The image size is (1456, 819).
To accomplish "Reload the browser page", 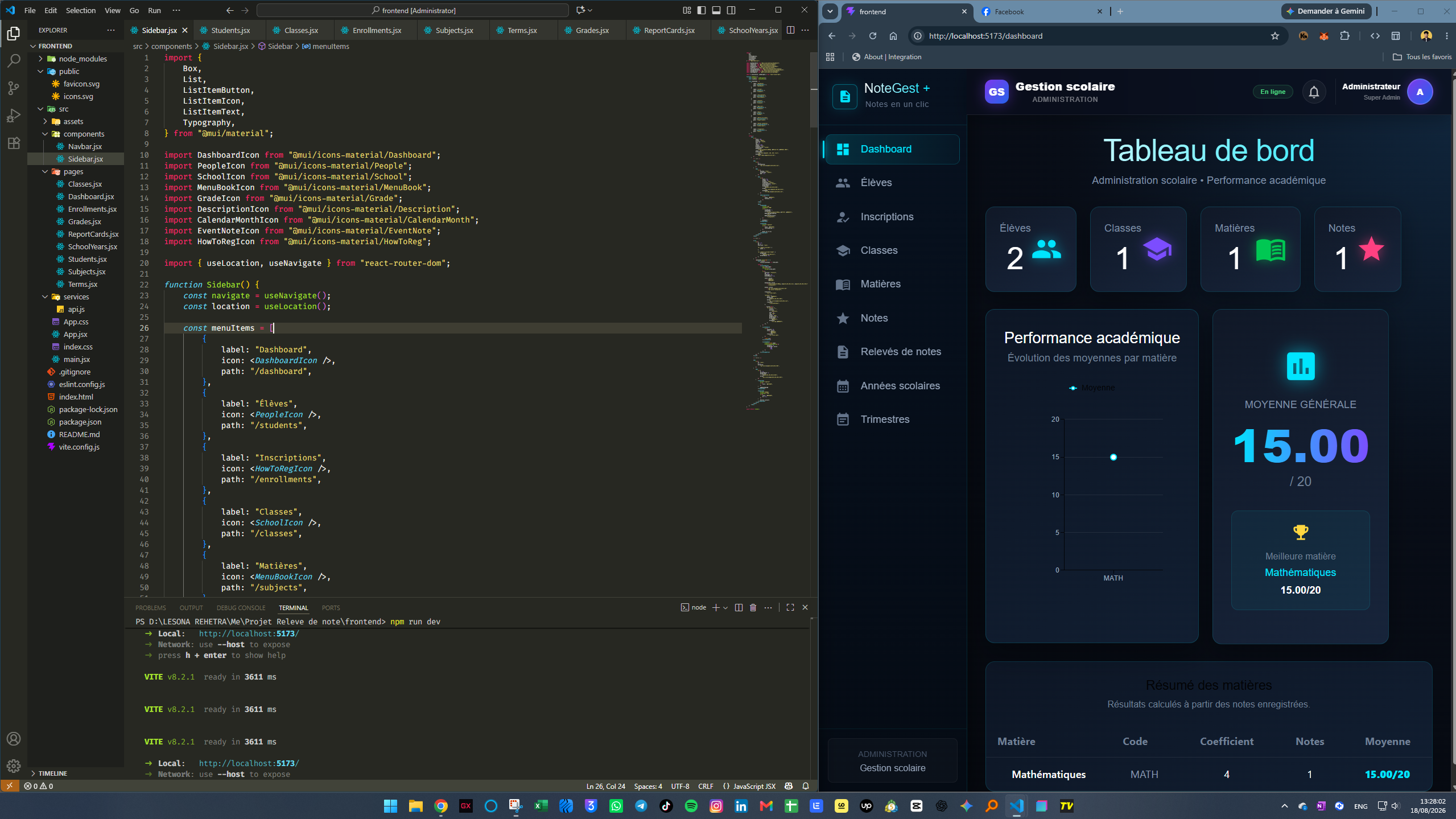I will [872, 36].
